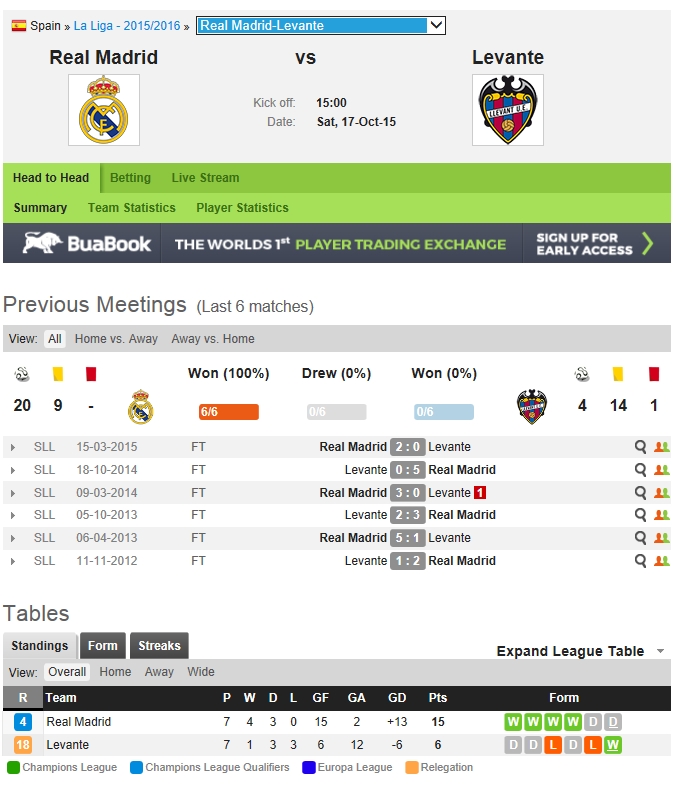
Task: Open La Liga - 2015/2016 breadcrumb link
Action: point(127,26)
